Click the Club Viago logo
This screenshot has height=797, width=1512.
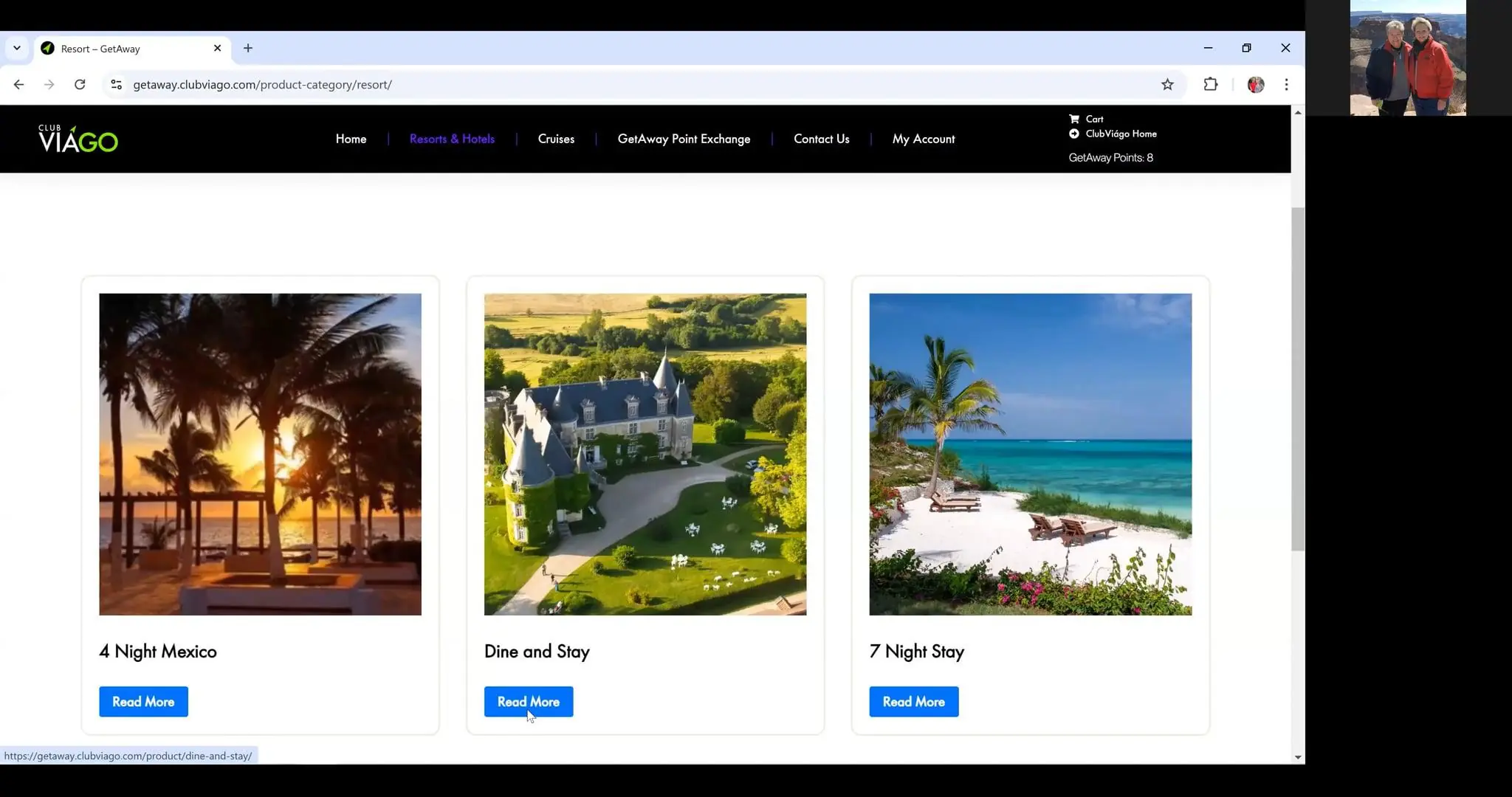pyautogui.click(x=78, y=139)
